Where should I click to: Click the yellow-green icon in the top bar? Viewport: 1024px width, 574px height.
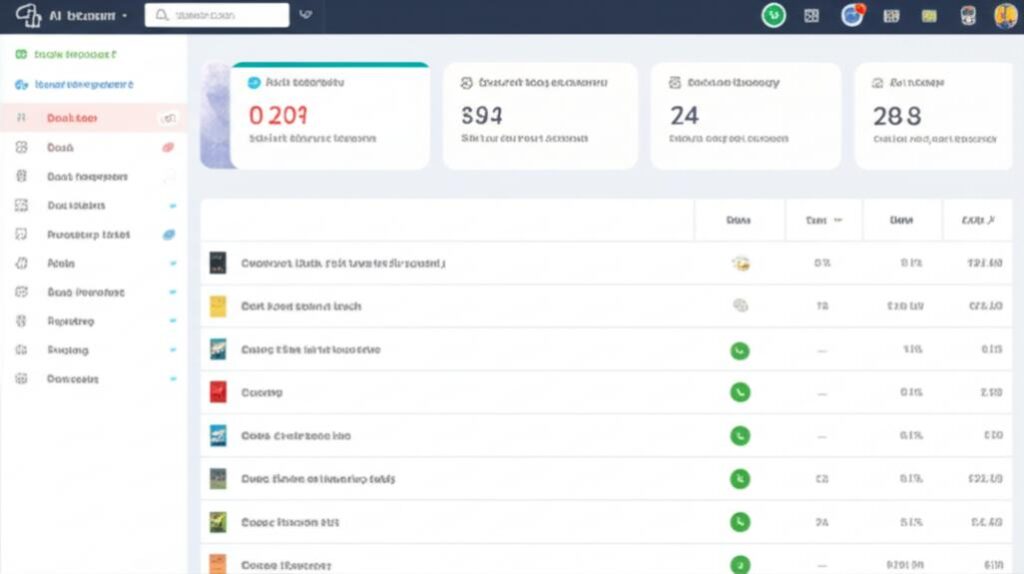tap(929, 15)
